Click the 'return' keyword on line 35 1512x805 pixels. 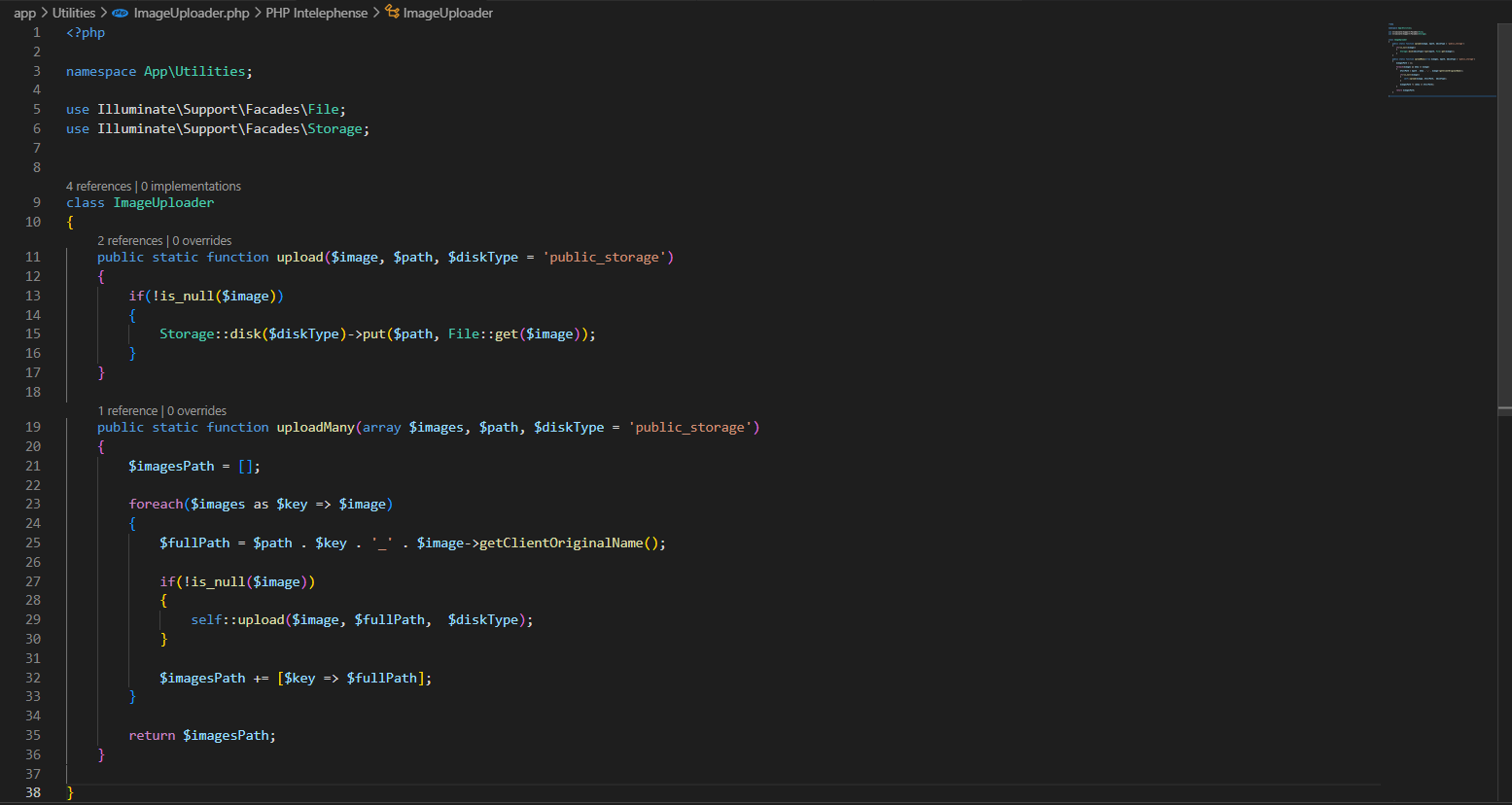tap(152, 735)
